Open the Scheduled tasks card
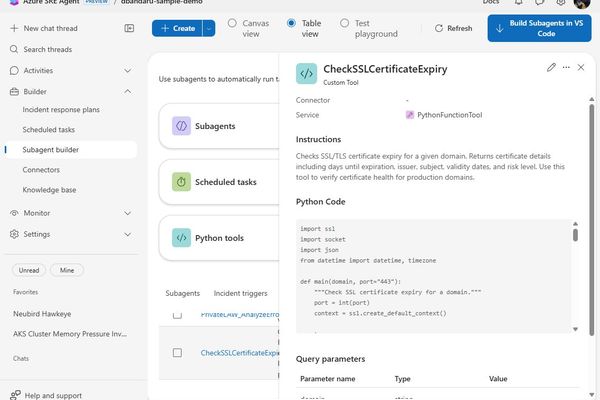 tap(219, 182)
